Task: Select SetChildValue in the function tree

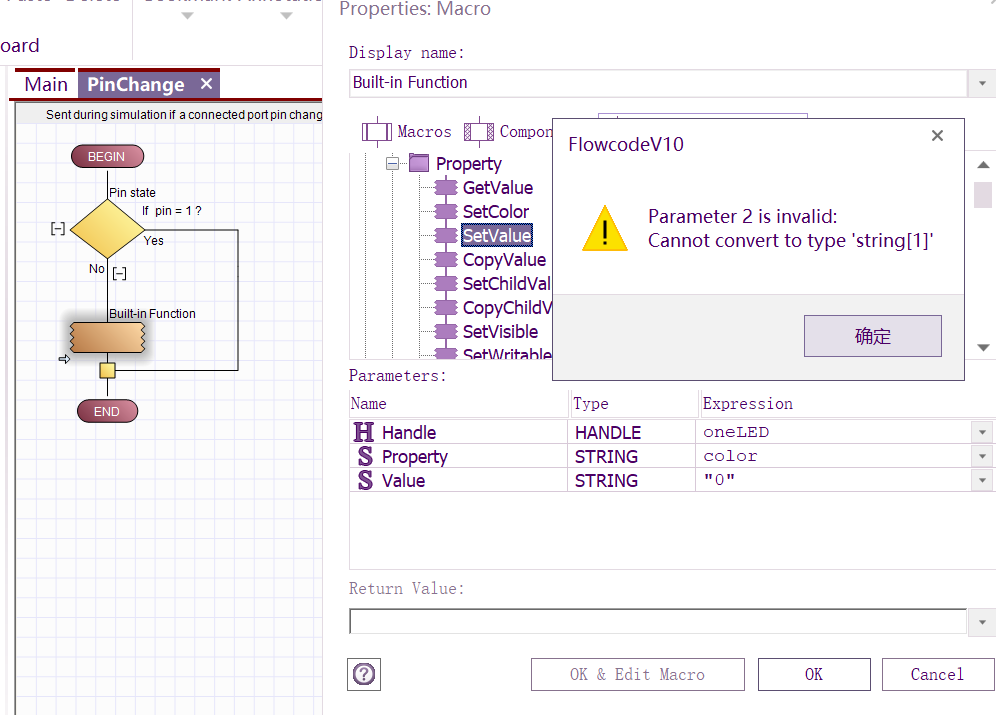Action: [x=507, y=284]
